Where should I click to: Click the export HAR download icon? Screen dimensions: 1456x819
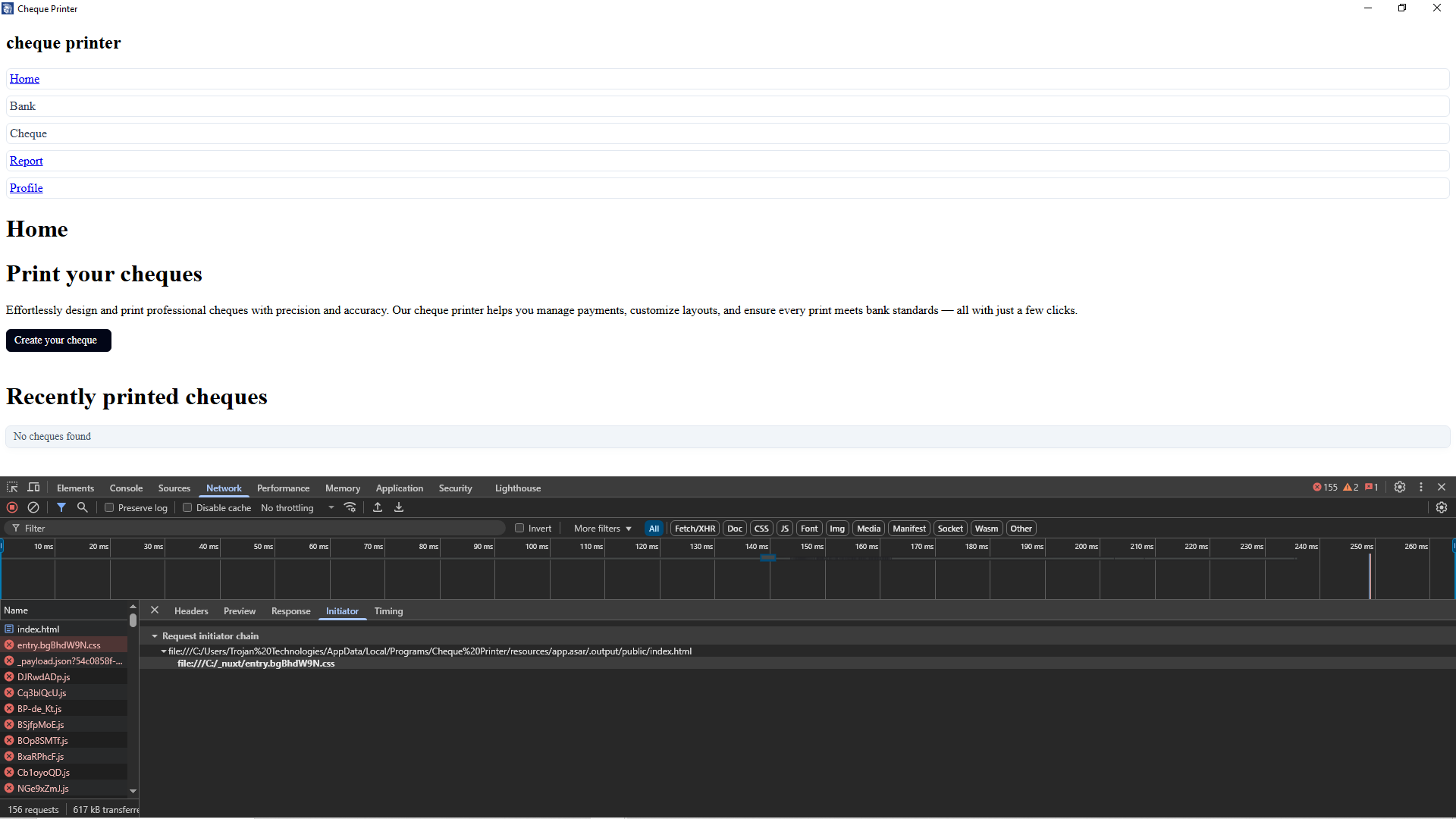click(x=399, y=507)
